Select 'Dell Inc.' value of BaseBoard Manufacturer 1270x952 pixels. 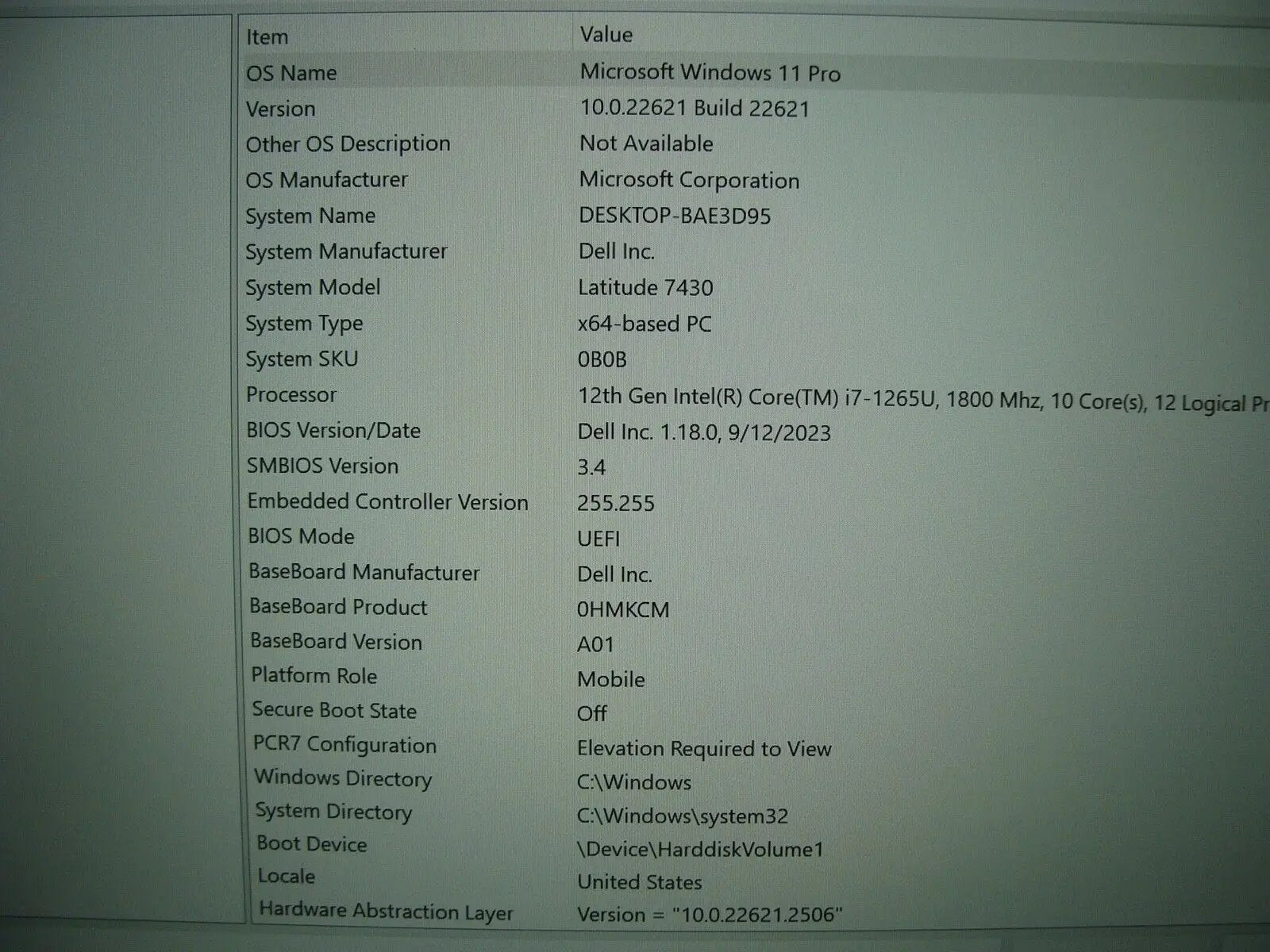point(614,574)
